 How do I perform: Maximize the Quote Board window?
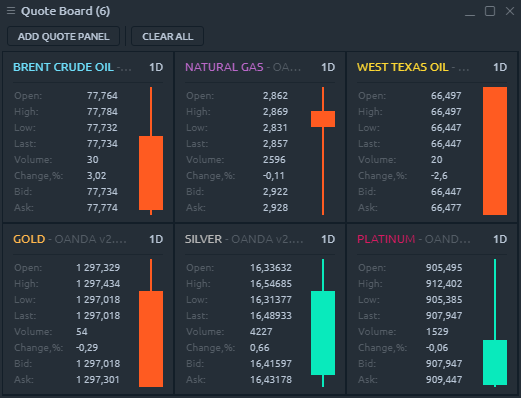(x=490, y=11)
